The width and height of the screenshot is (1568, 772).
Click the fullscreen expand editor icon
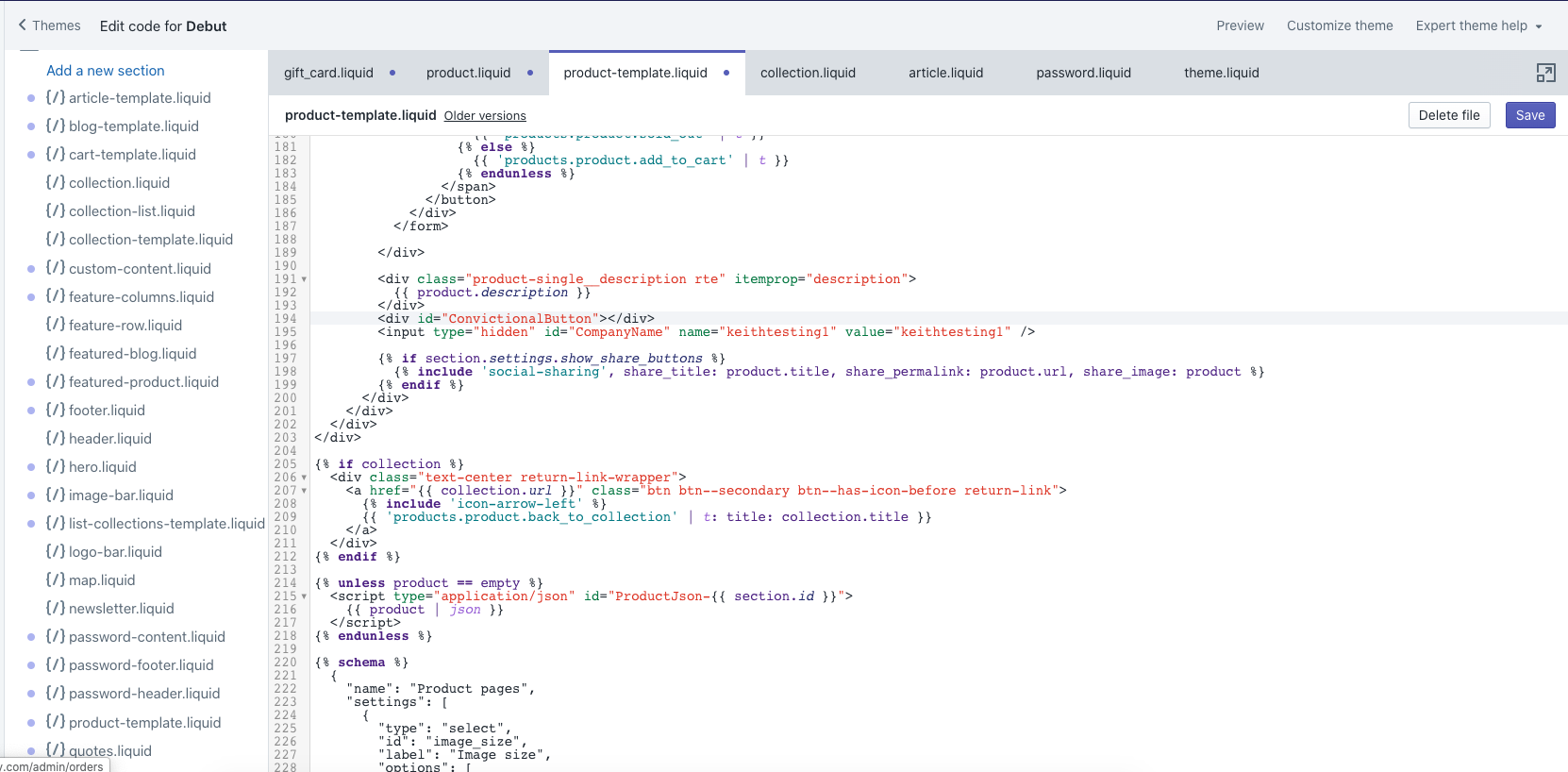click(x=1545, y=73)
